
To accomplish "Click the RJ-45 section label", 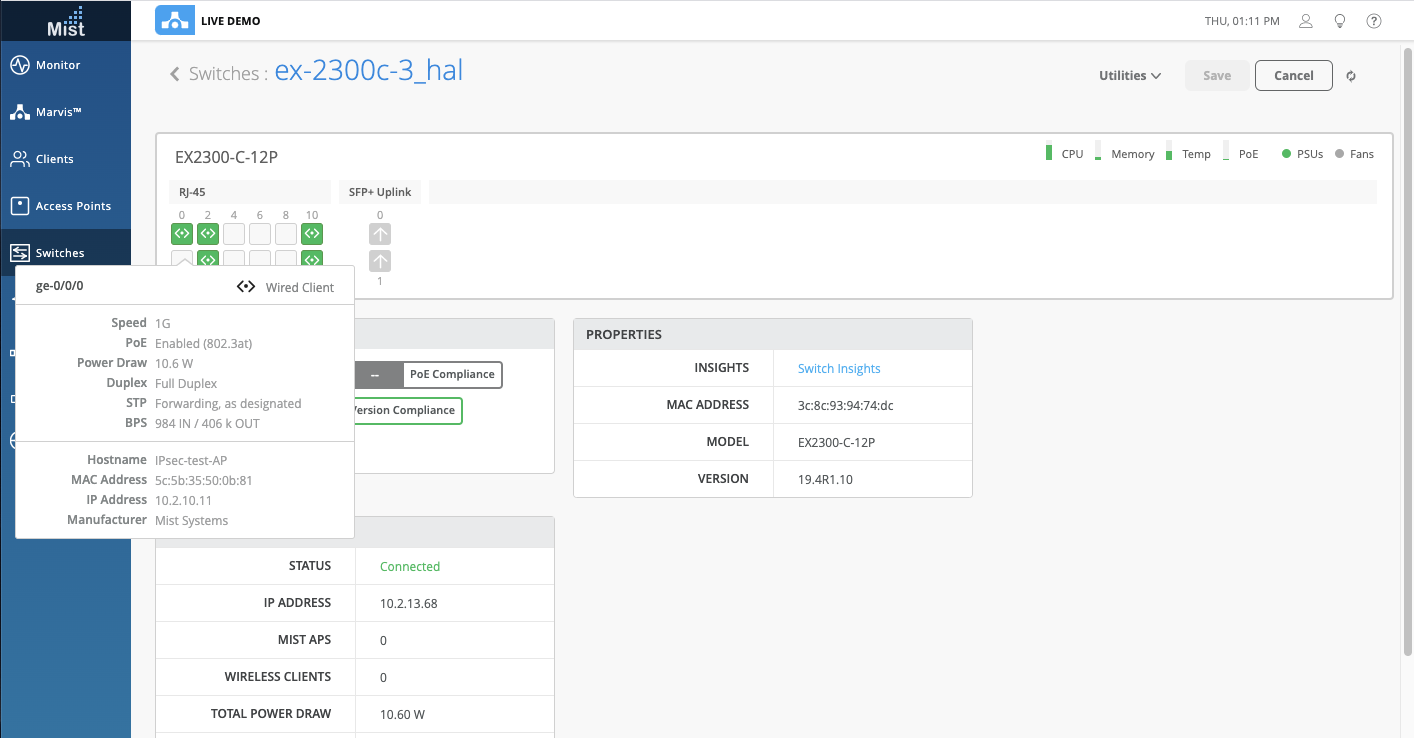I will point(192,192).
